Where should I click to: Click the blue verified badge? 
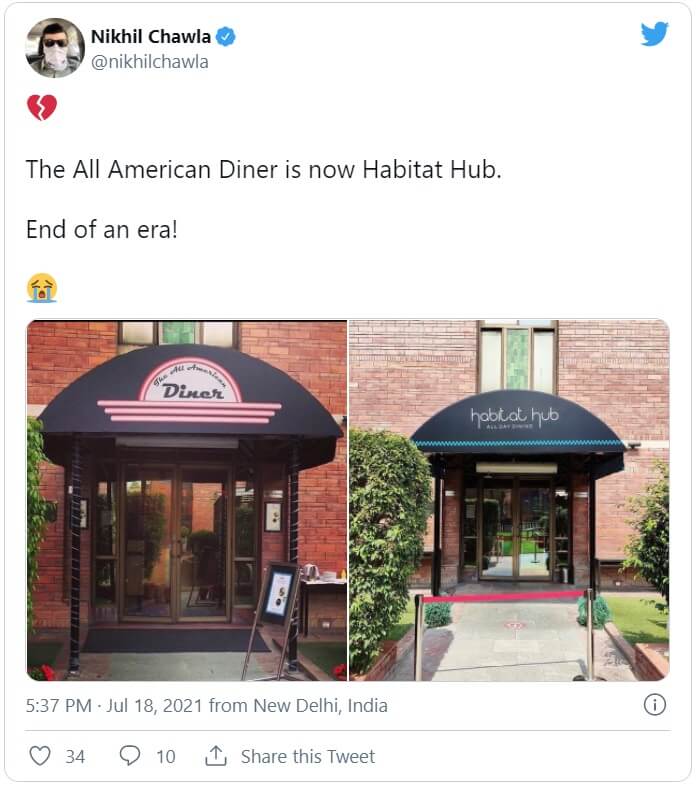(225, 37)
